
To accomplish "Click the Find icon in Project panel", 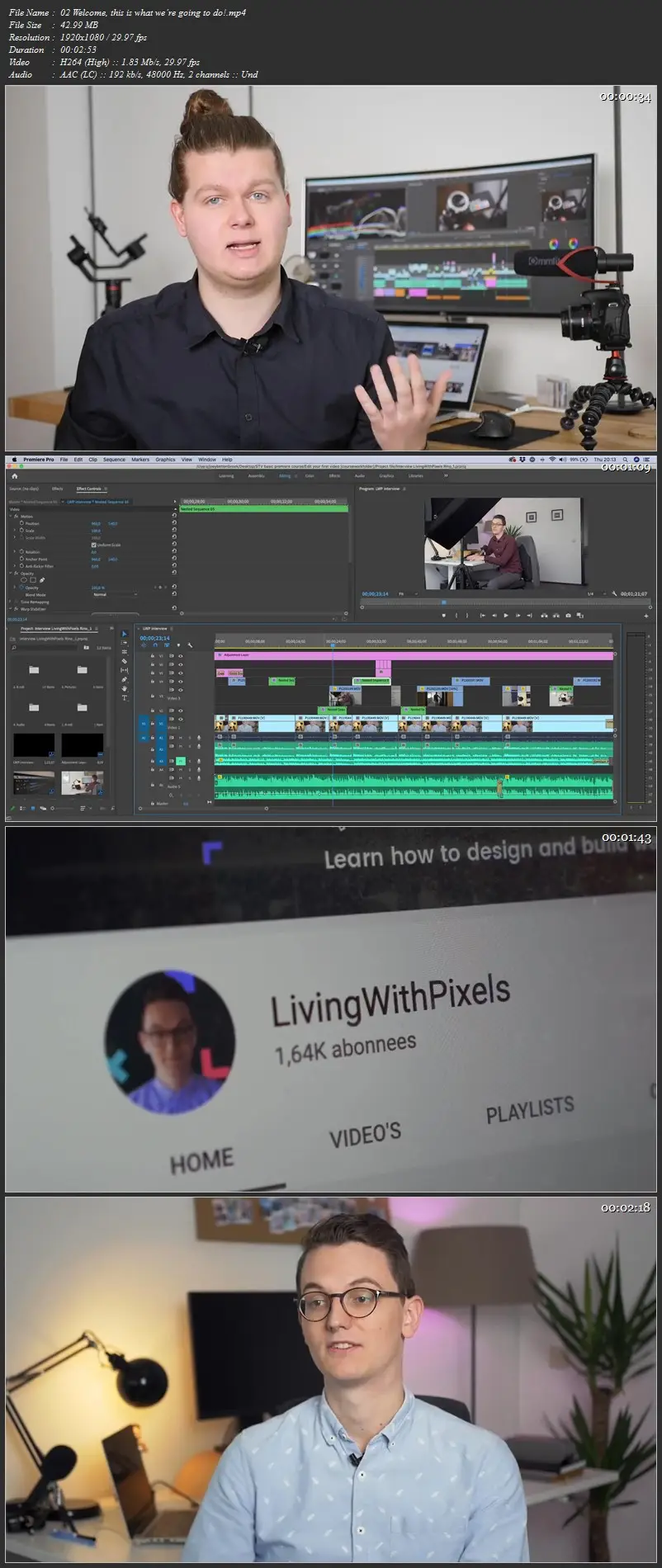I will [112, 808].
